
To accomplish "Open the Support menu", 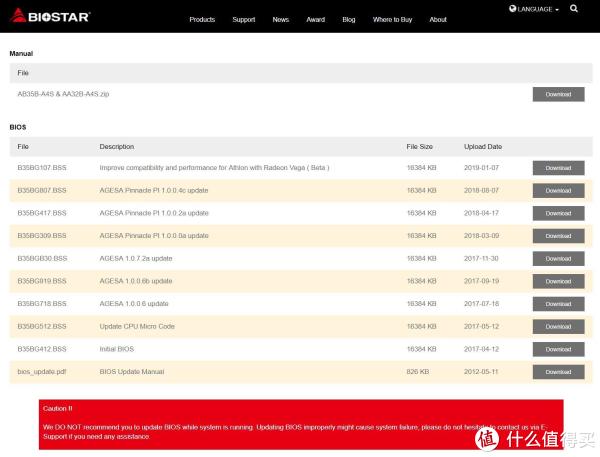I will click(244, 20).
